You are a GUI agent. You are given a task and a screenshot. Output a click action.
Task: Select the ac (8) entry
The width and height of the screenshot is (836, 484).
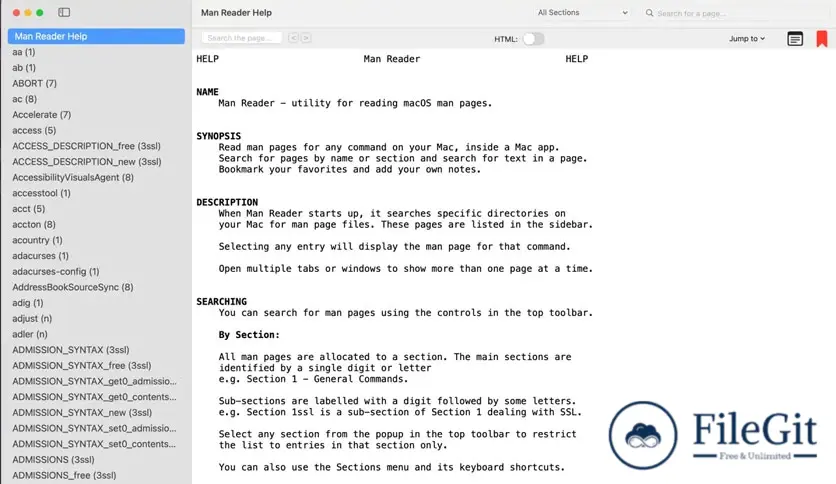coord(25,99)
